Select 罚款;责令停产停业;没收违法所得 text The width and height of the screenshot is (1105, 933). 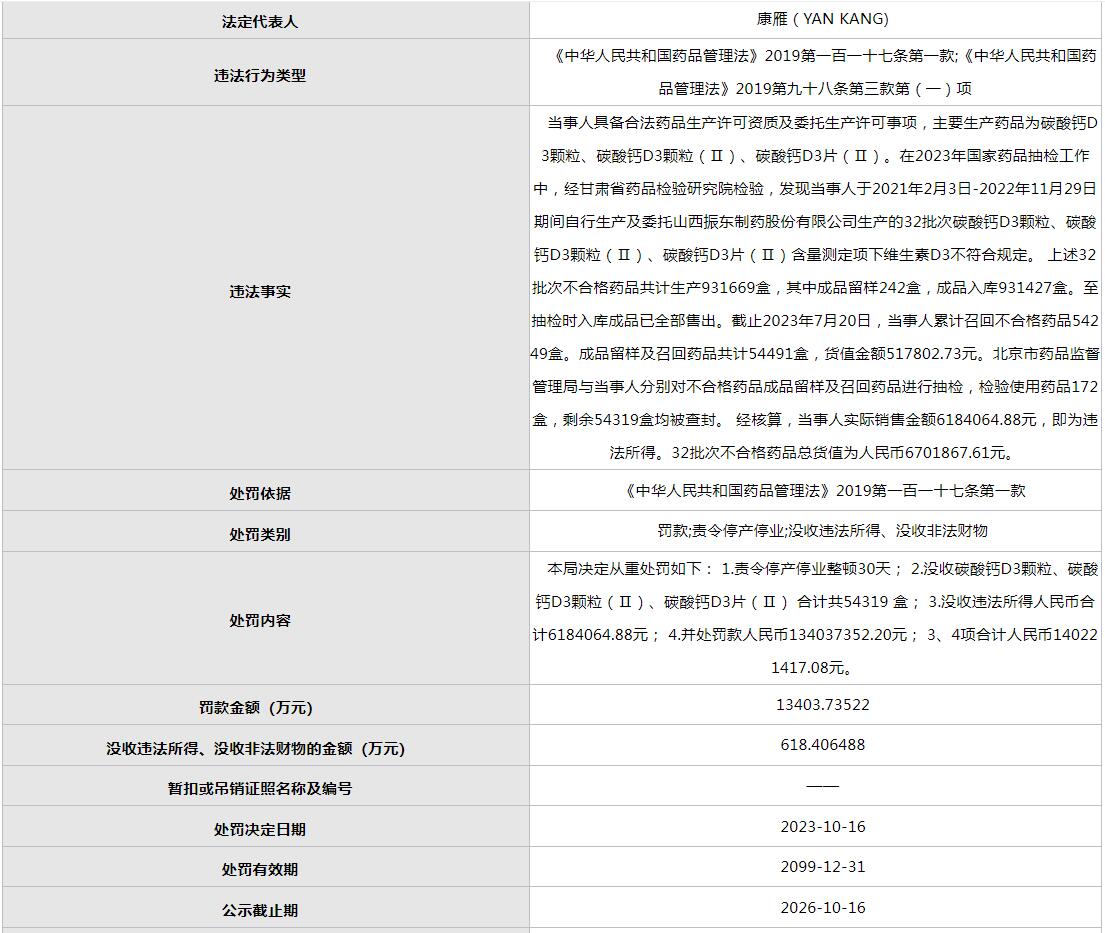point(822,531)
